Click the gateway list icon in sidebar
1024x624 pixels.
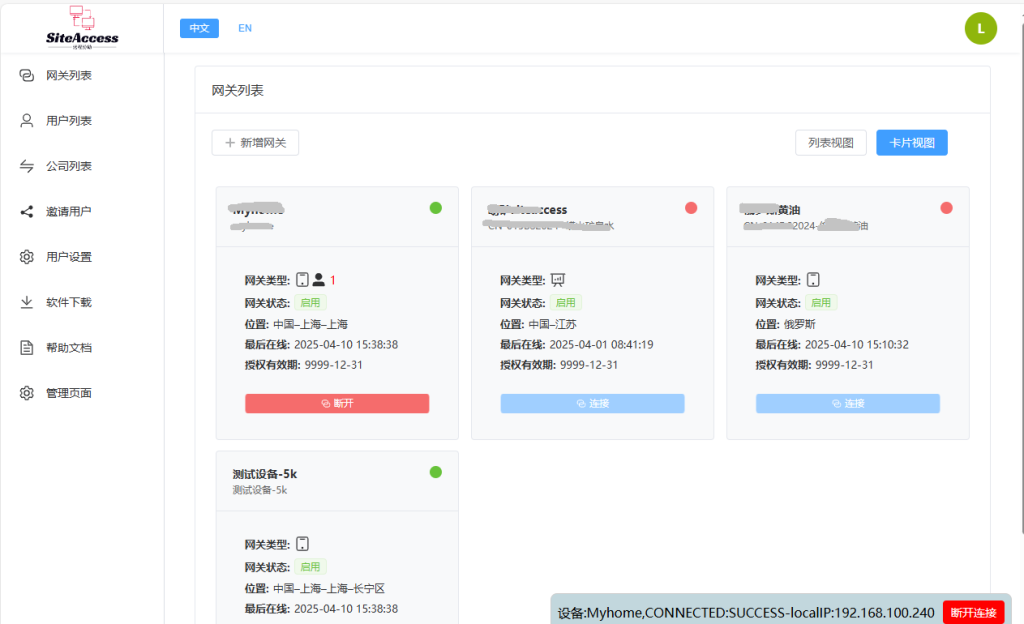click(27, 75)
